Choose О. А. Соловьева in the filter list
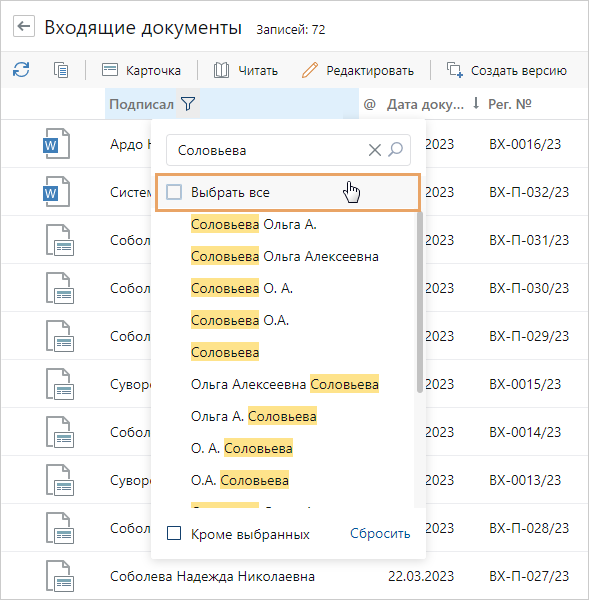589x600 pixels. [x=242, y=448]
